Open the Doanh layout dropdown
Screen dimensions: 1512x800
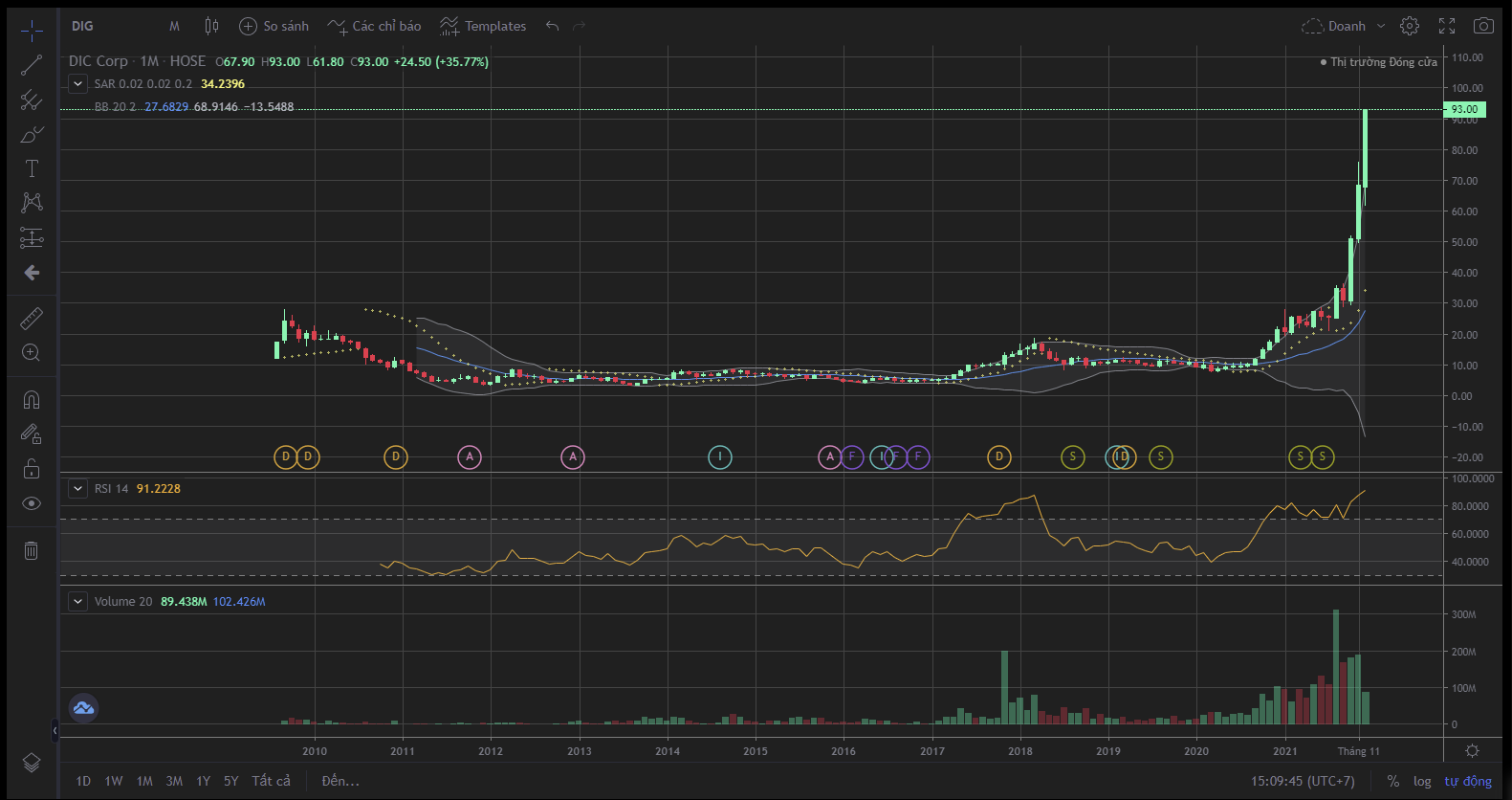point(1344,26)
